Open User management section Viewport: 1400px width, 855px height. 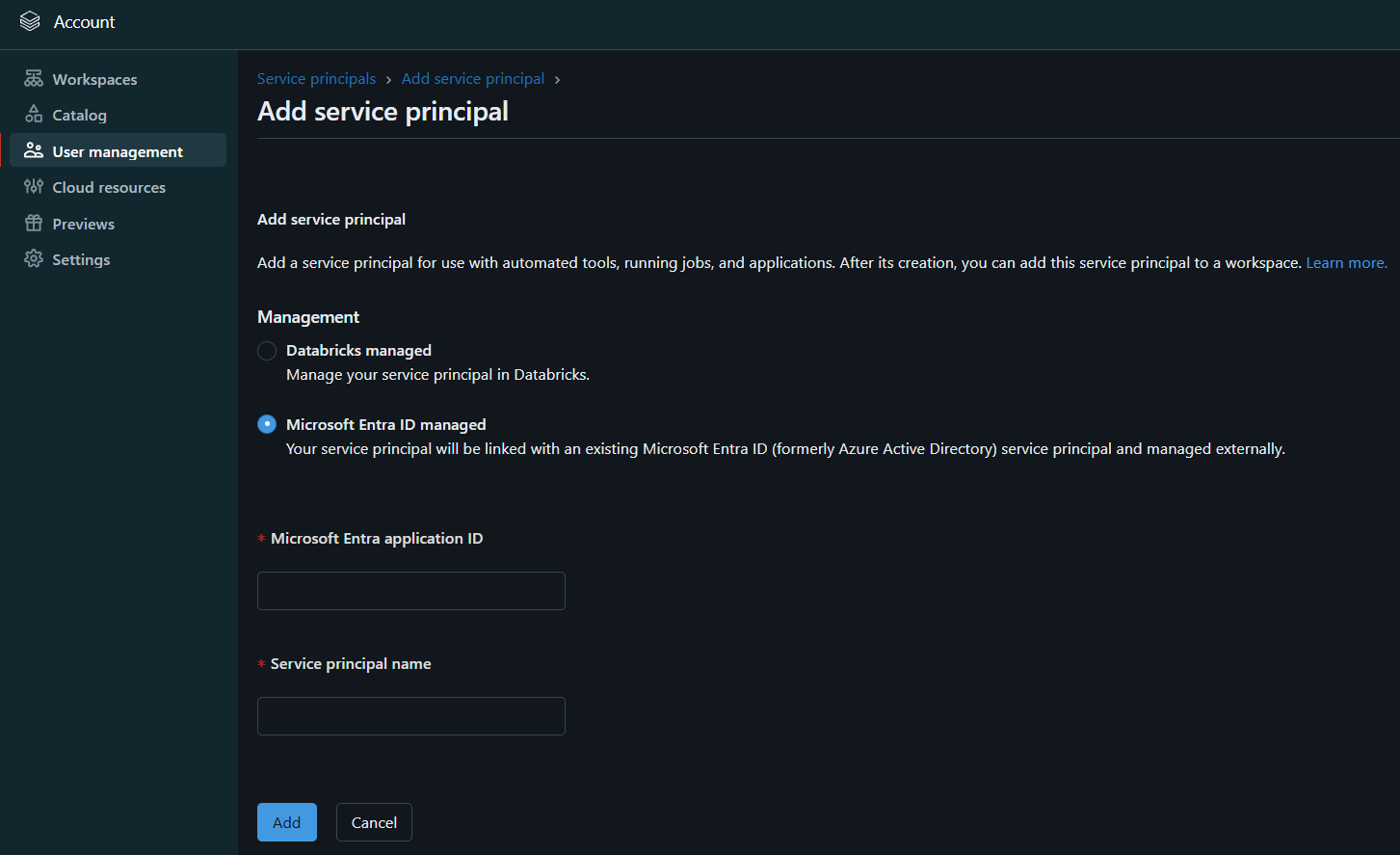tap(118, 150)
